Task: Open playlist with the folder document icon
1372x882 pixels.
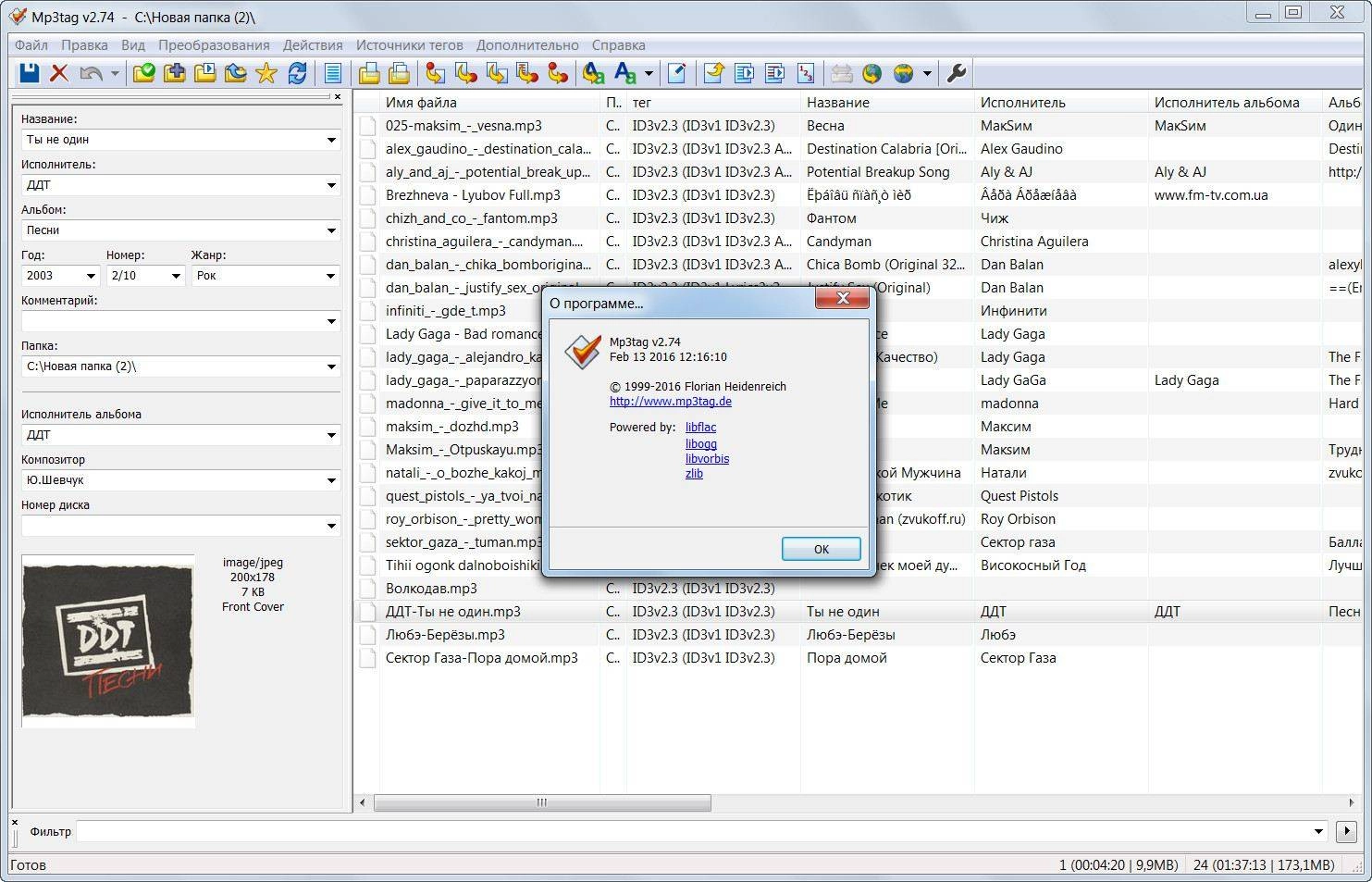Action: point(204,73)
